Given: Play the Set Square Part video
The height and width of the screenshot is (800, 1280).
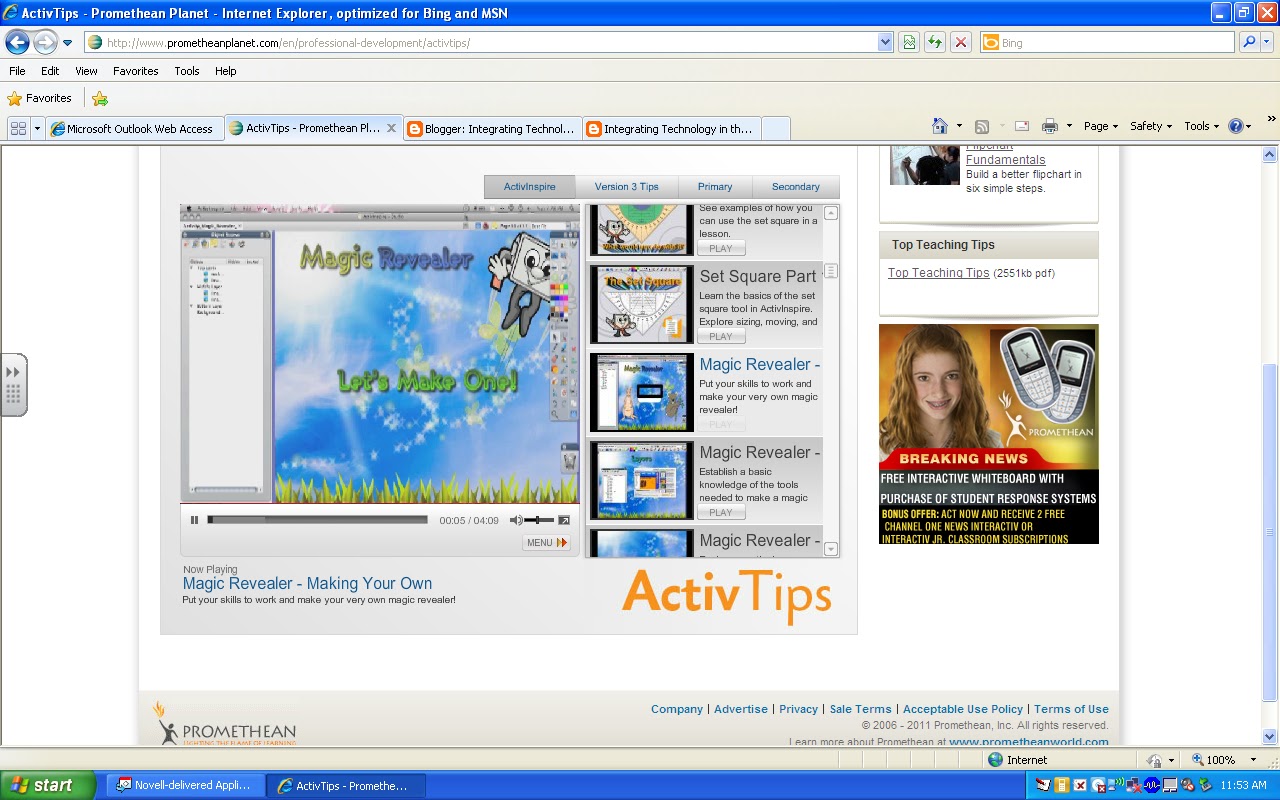Looking at the screenshot, I should [721, 337].
